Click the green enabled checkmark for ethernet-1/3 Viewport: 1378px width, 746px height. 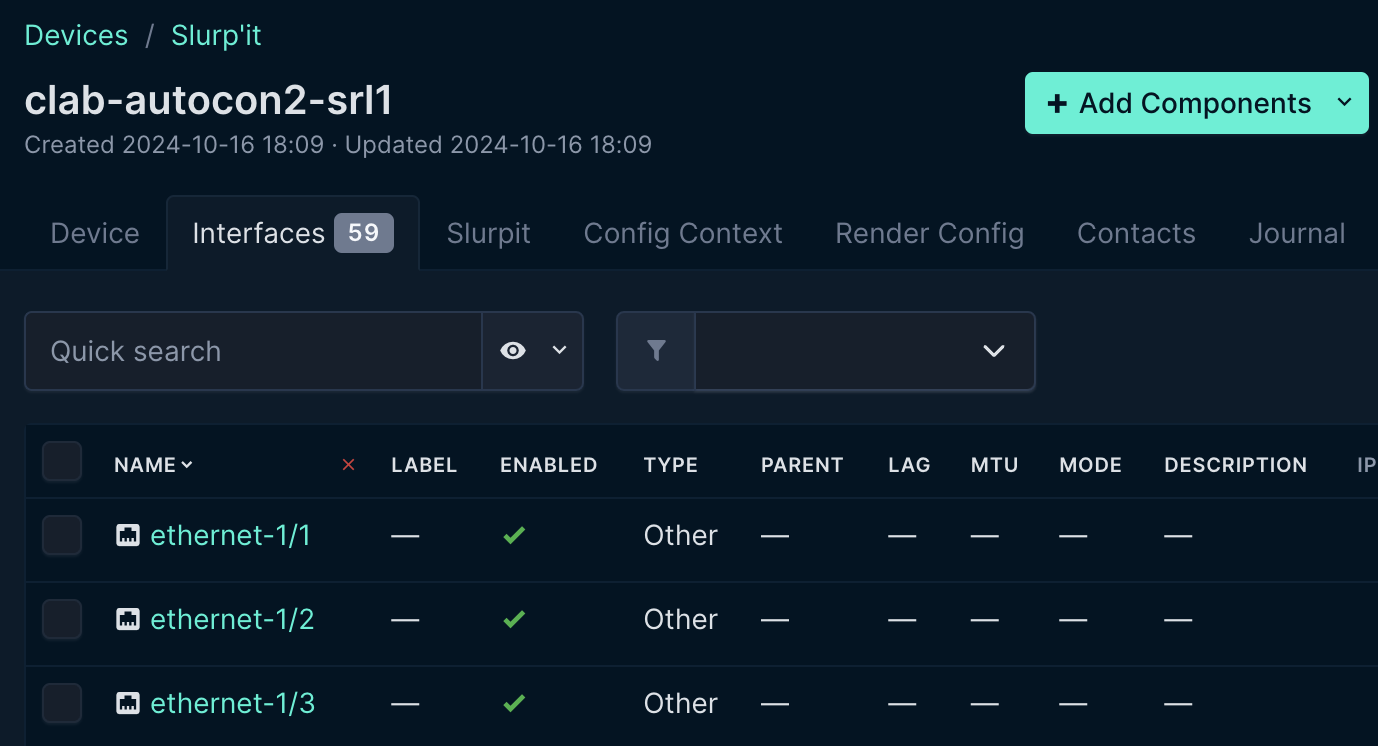514,703
